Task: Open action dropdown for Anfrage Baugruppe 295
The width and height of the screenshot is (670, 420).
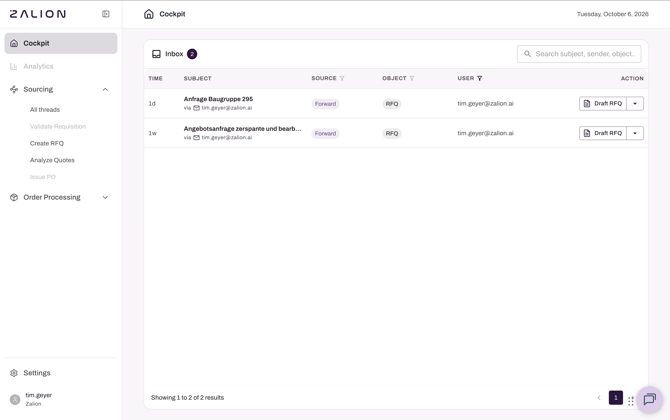Action: [x=635, y=103]
